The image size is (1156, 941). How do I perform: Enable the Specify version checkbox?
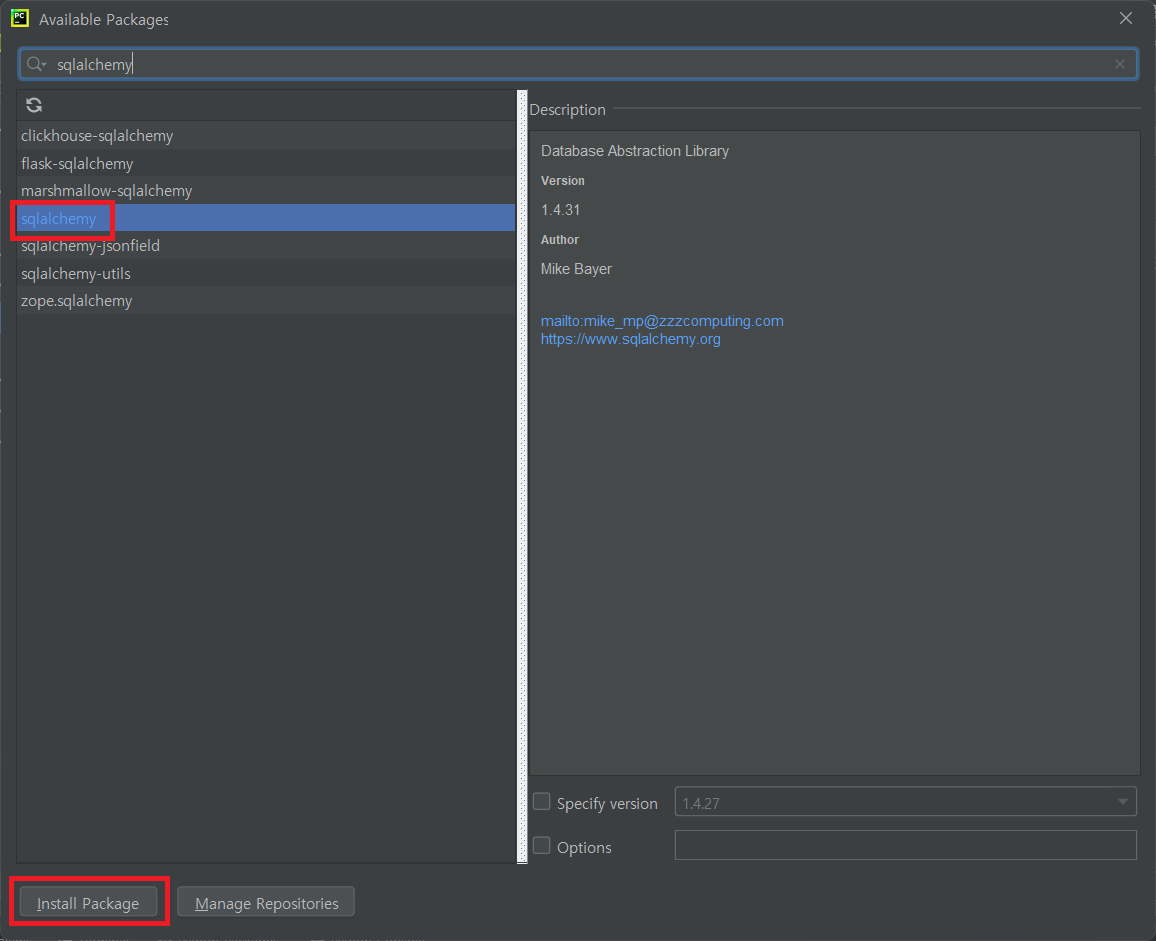(x=542, y=802)
